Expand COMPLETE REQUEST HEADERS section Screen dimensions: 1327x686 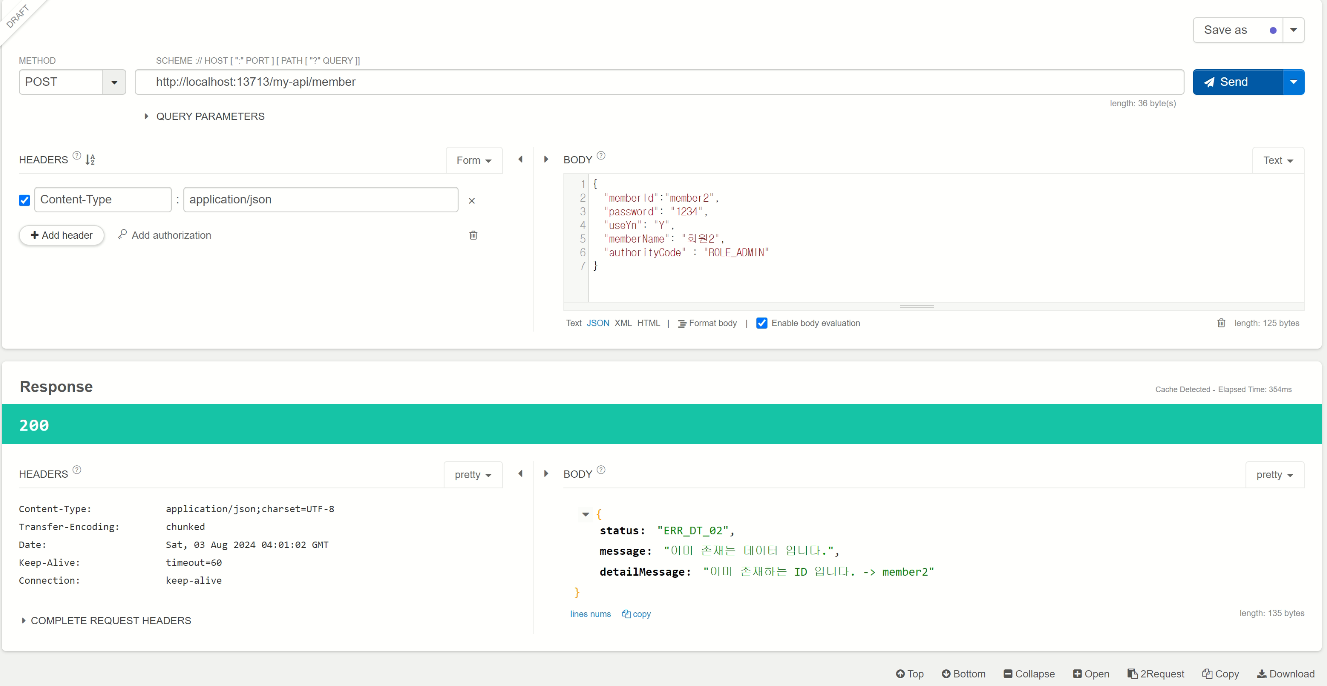[x=106, y=620]
